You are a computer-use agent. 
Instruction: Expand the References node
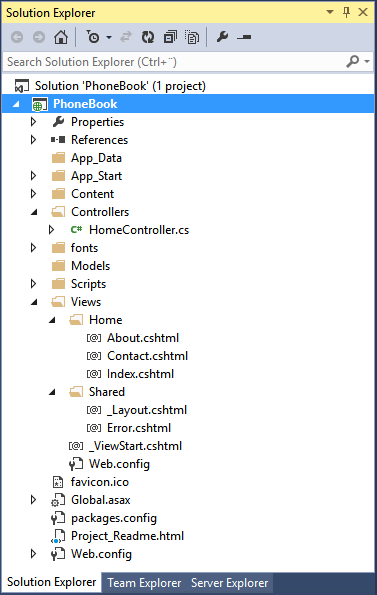[33, 140]
